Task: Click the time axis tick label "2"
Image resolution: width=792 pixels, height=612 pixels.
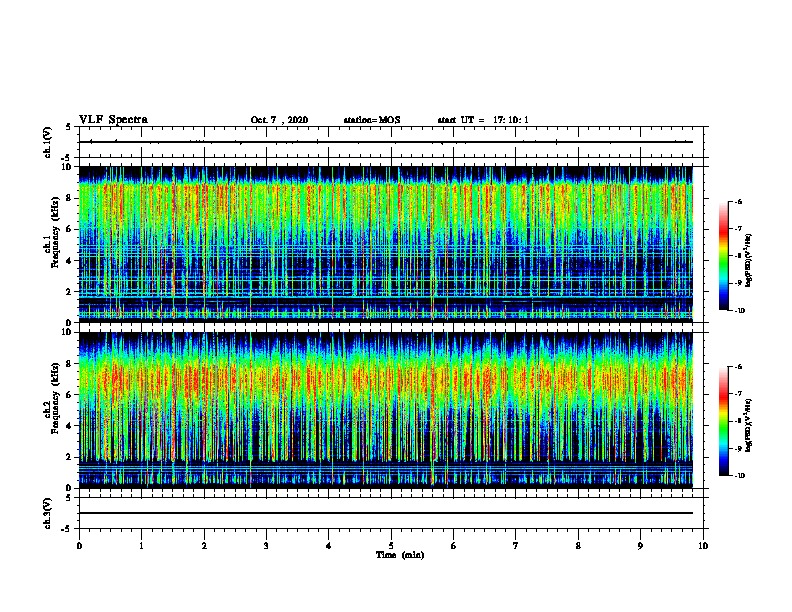Action: point(204,546)
